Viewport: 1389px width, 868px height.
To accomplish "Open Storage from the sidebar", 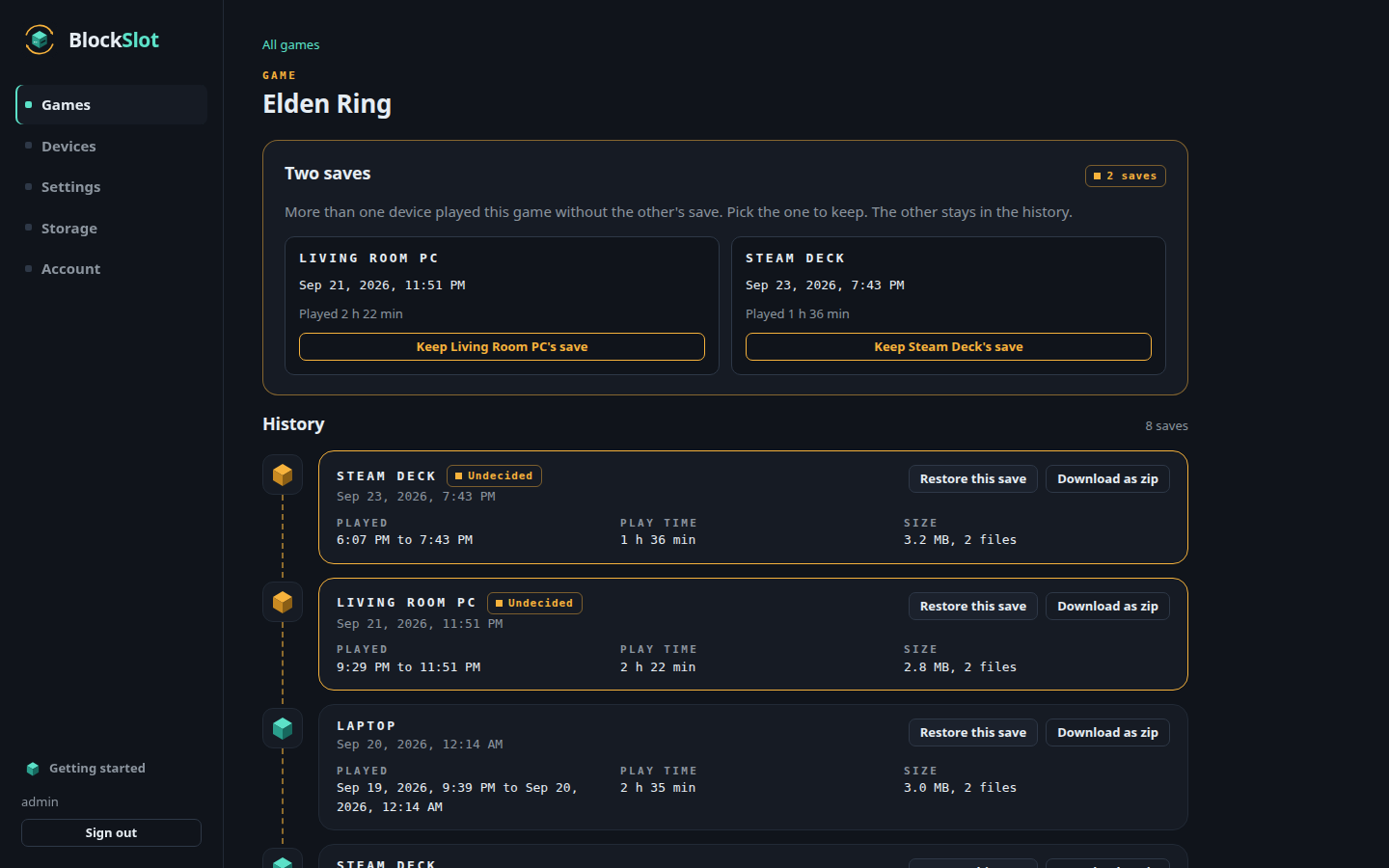I will (x=112, y=229).
